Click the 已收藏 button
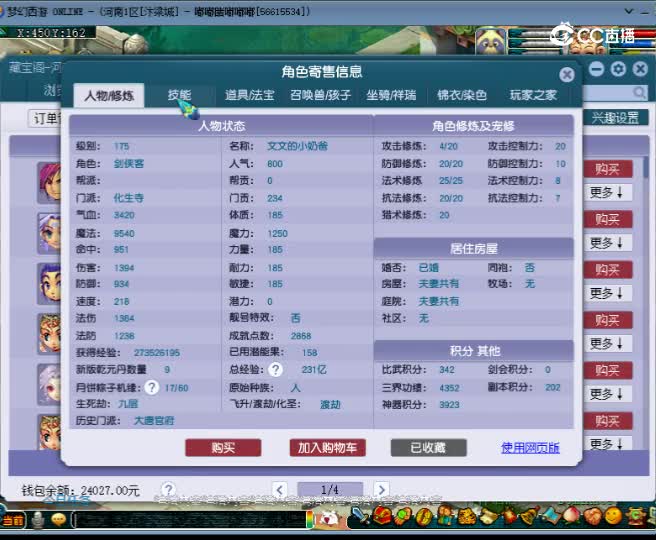This screenshot has height=540, width=656. pyautogui.click(x=428, y=448)
